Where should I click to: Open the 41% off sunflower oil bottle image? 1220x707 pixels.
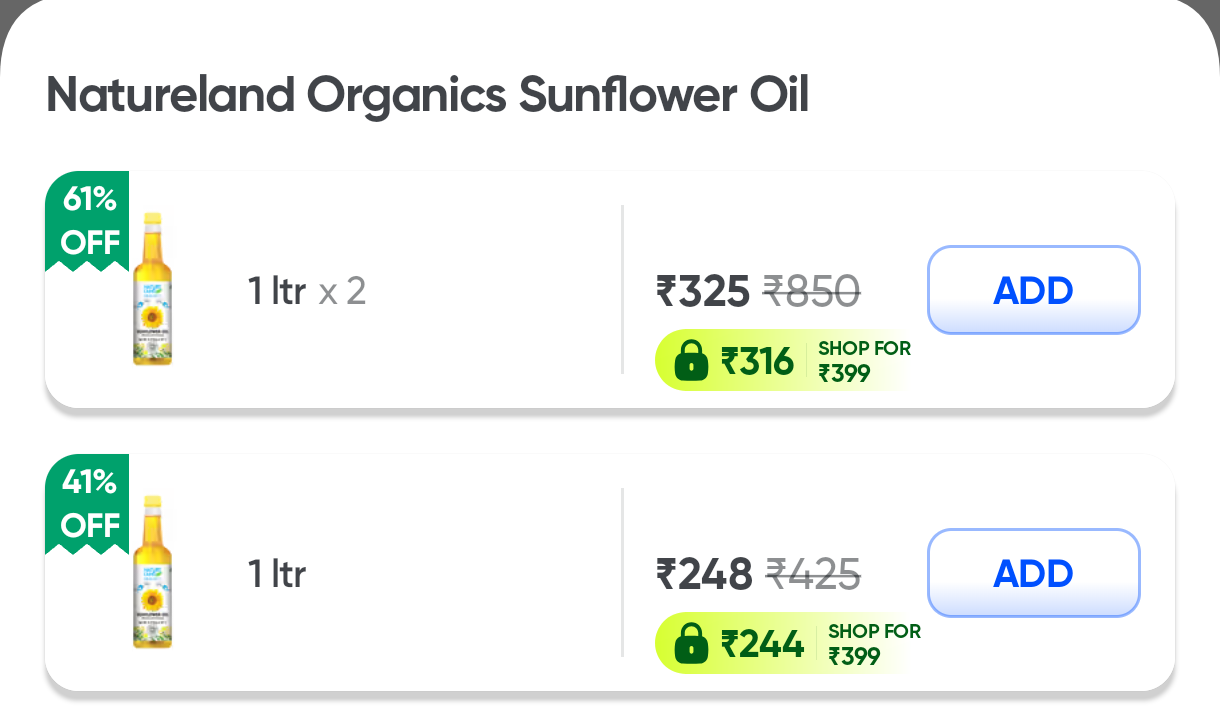tap(152, 573)
